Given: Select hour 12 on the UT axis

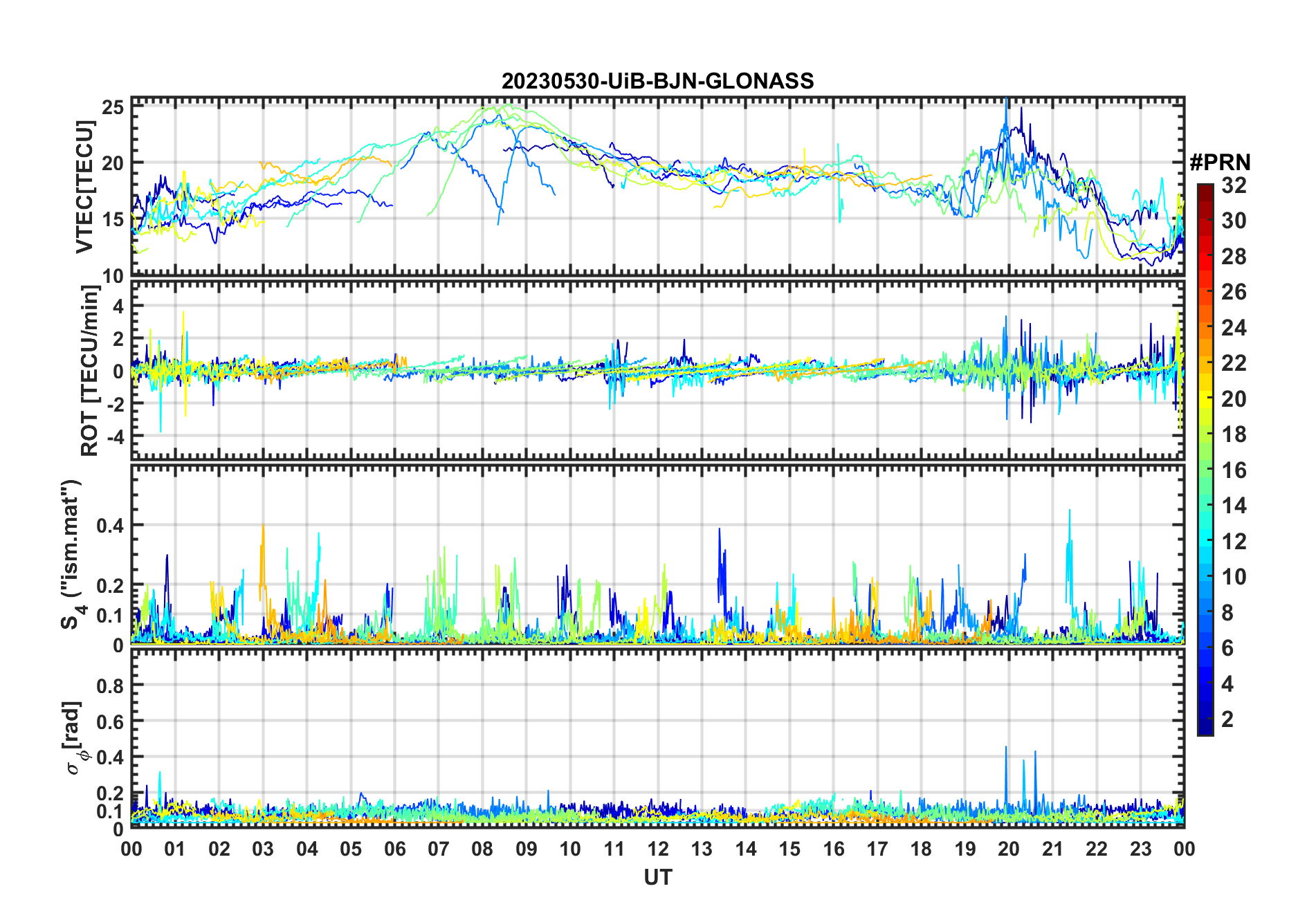Looking at the screenshot, I should coord(657,849).
